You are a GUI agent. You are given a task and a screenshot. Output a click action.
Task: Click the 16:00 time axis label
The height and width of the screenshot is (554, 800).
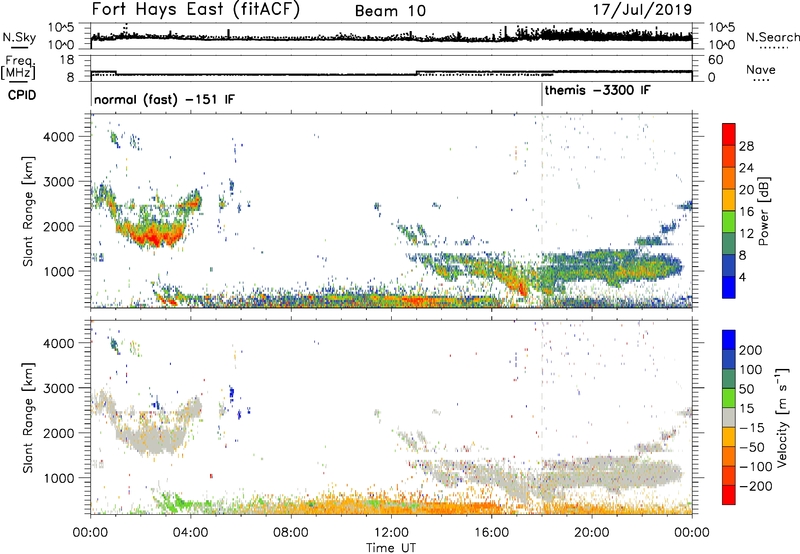(492, 533)
